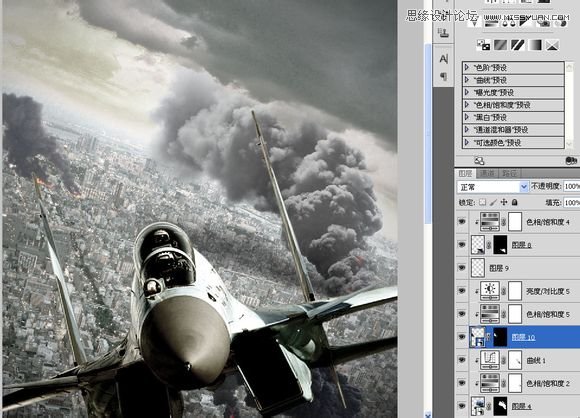This screenshot has width=580, height=418.
Task: Hide the selected 图层 10 layer
Action: click(x=462, y=337)
